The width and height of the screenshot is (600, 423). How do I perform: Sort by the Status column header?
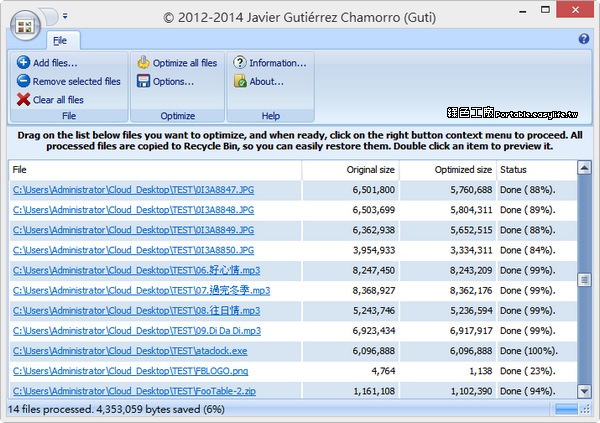(x=536, y=170)
